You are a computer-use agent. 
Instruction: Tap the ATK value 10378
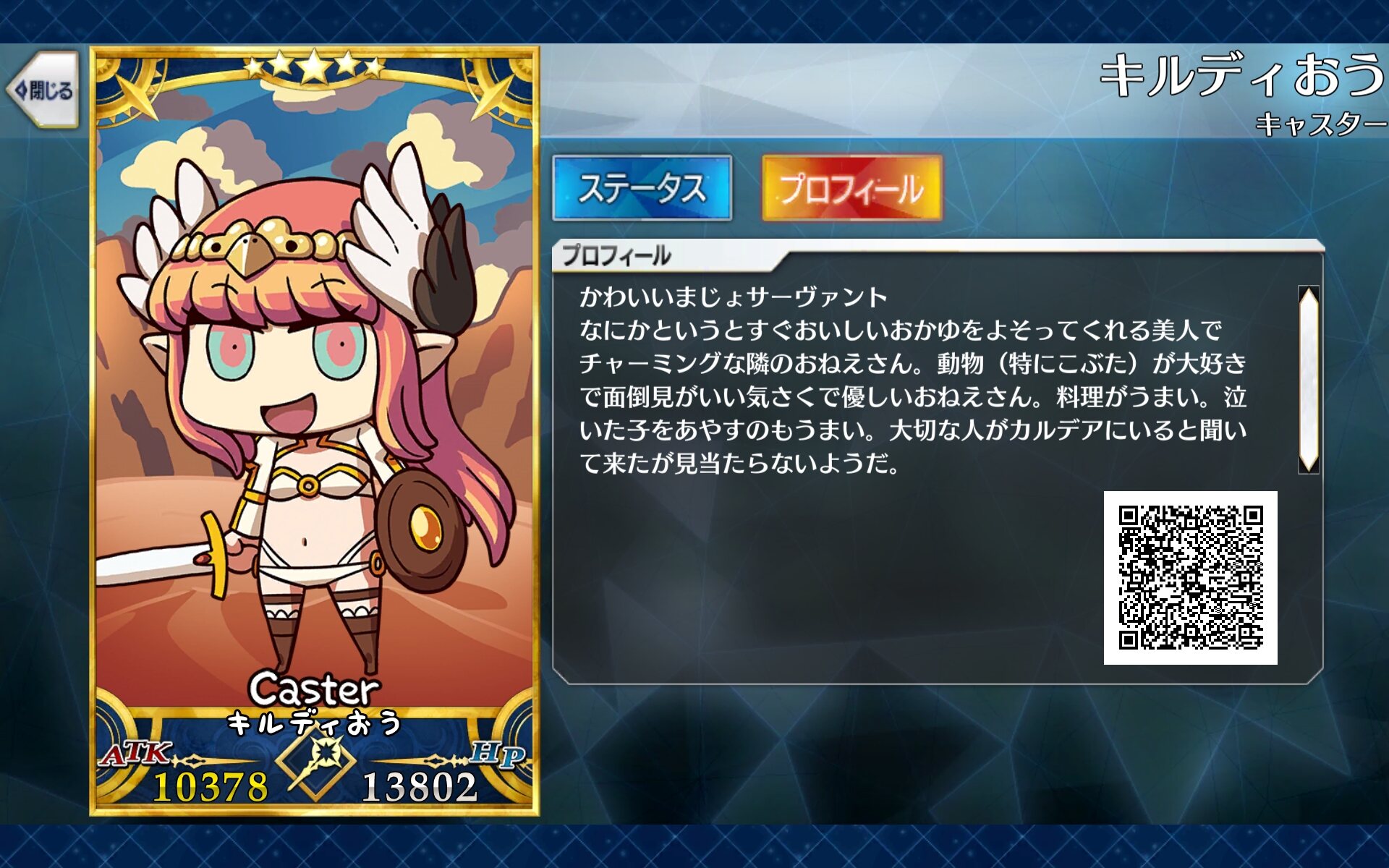coord(210,787)
